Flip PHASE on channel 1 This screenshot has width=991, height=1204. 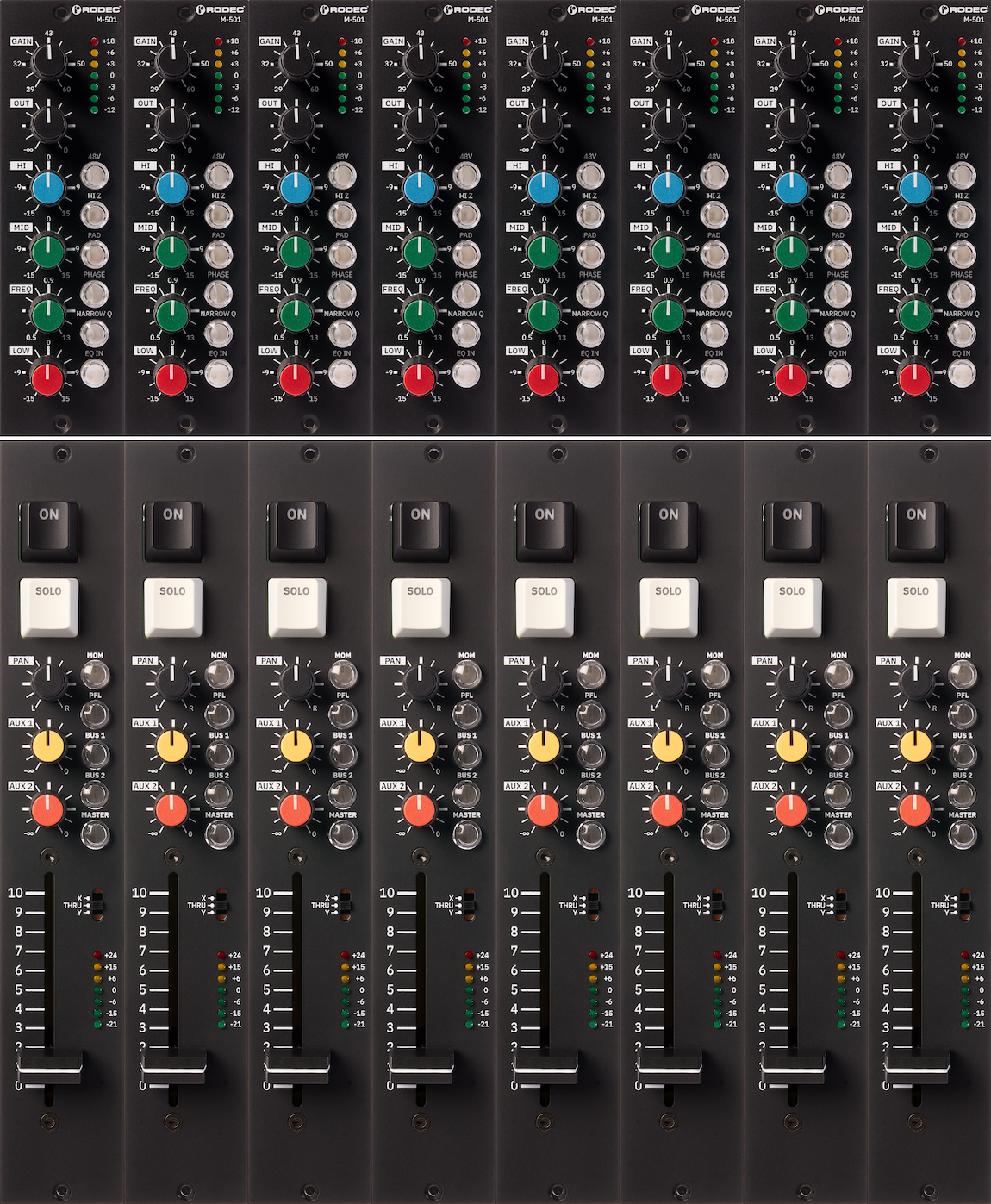tap(95, 294)
